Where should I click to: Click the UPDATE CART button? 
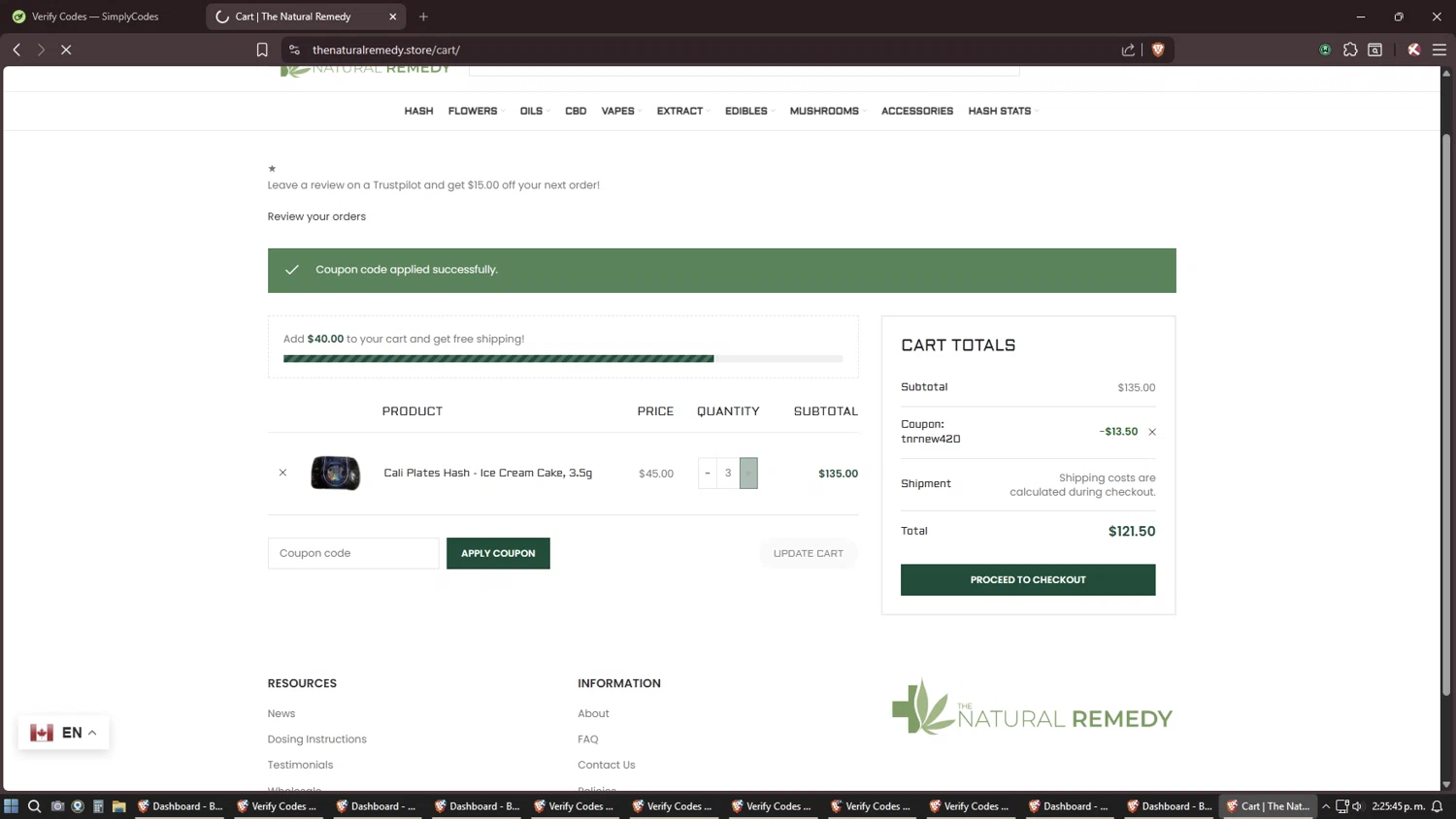coord(809,553)
